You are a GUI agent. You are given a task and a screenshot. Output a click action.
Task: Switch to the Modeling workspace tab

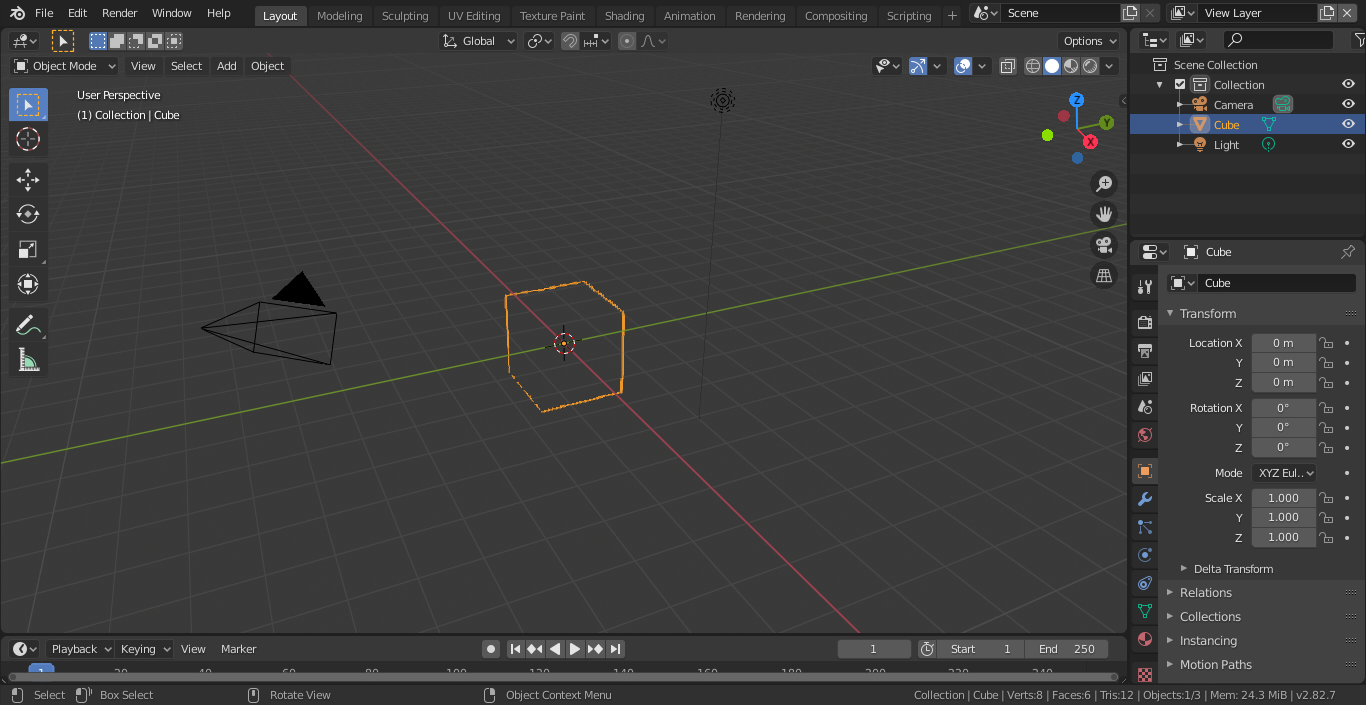click(x=340, y=16)
